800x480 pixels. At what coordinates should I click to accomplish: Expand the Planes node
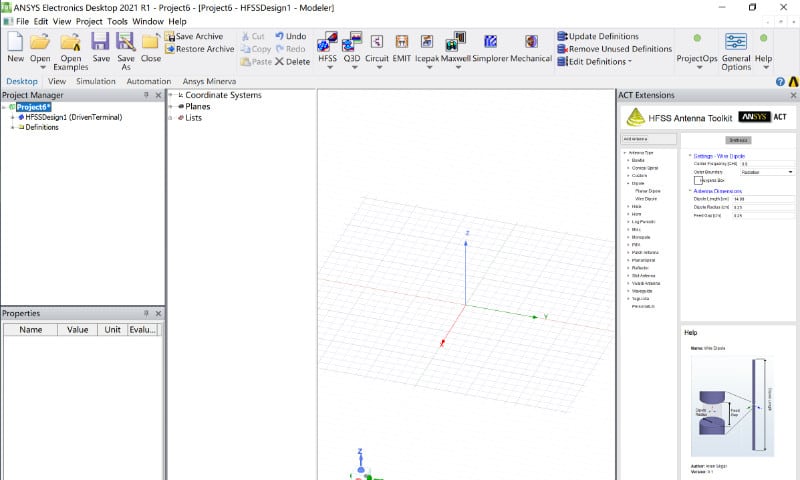click(x=171, y=107)
